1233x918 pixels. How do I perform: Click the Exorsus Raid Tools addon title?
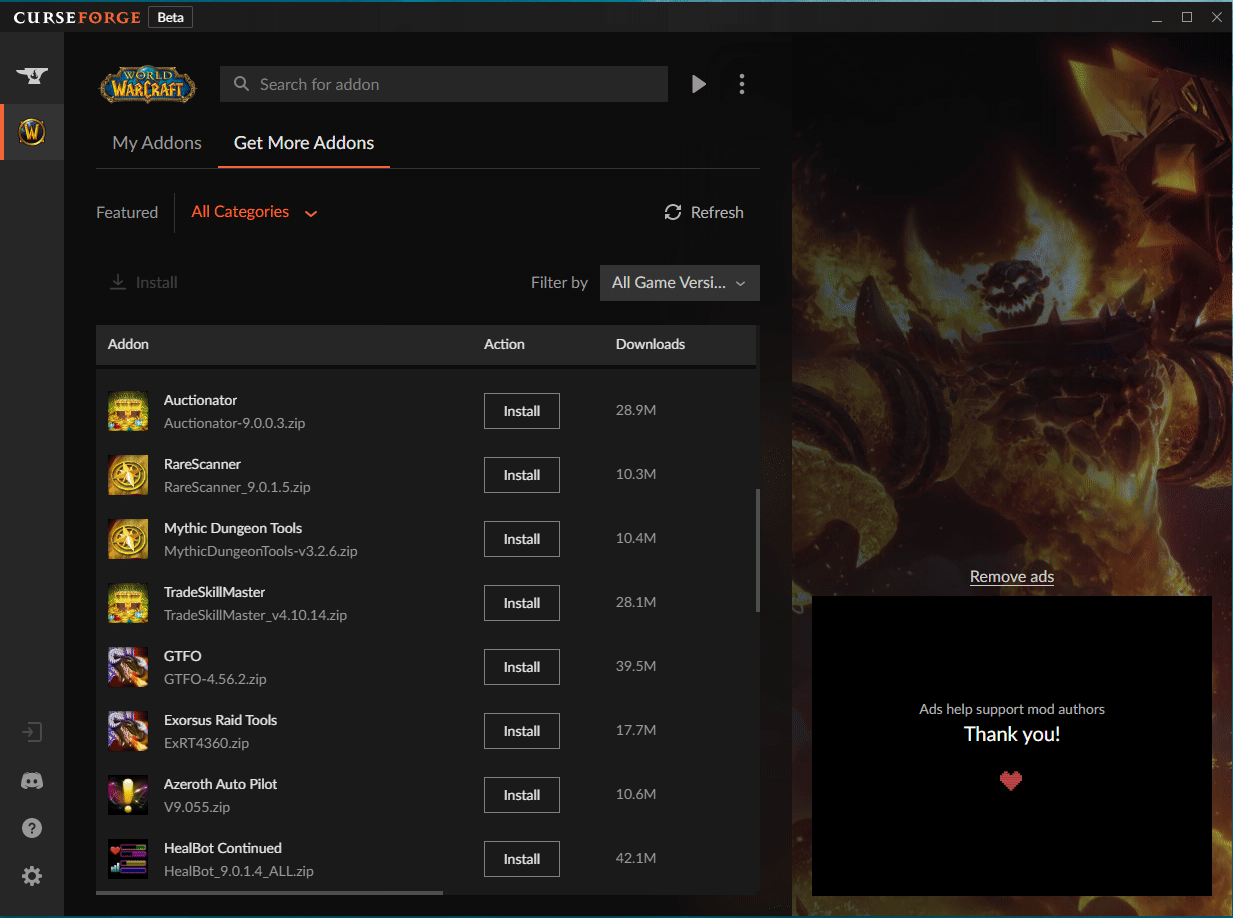coord(220,720)
